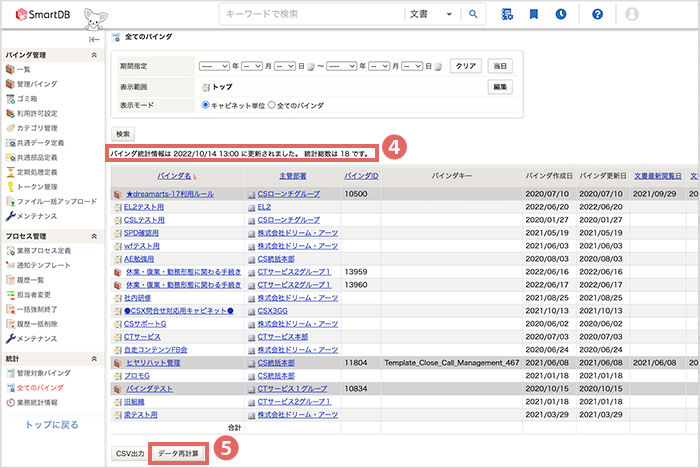The image size is (700, 468).
Task: Sort by バインダ名 column header
Action: [x=174, y=176]
